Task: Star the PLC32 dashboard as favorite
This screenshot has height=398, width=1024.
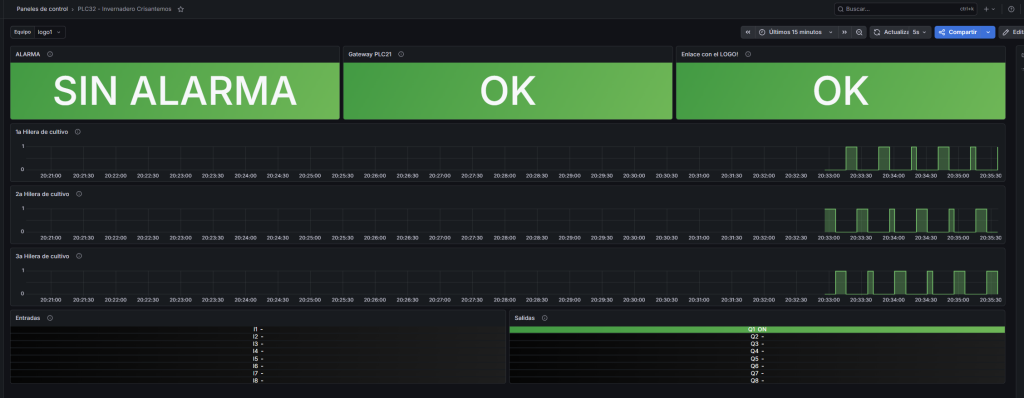Action: point(181,9)
